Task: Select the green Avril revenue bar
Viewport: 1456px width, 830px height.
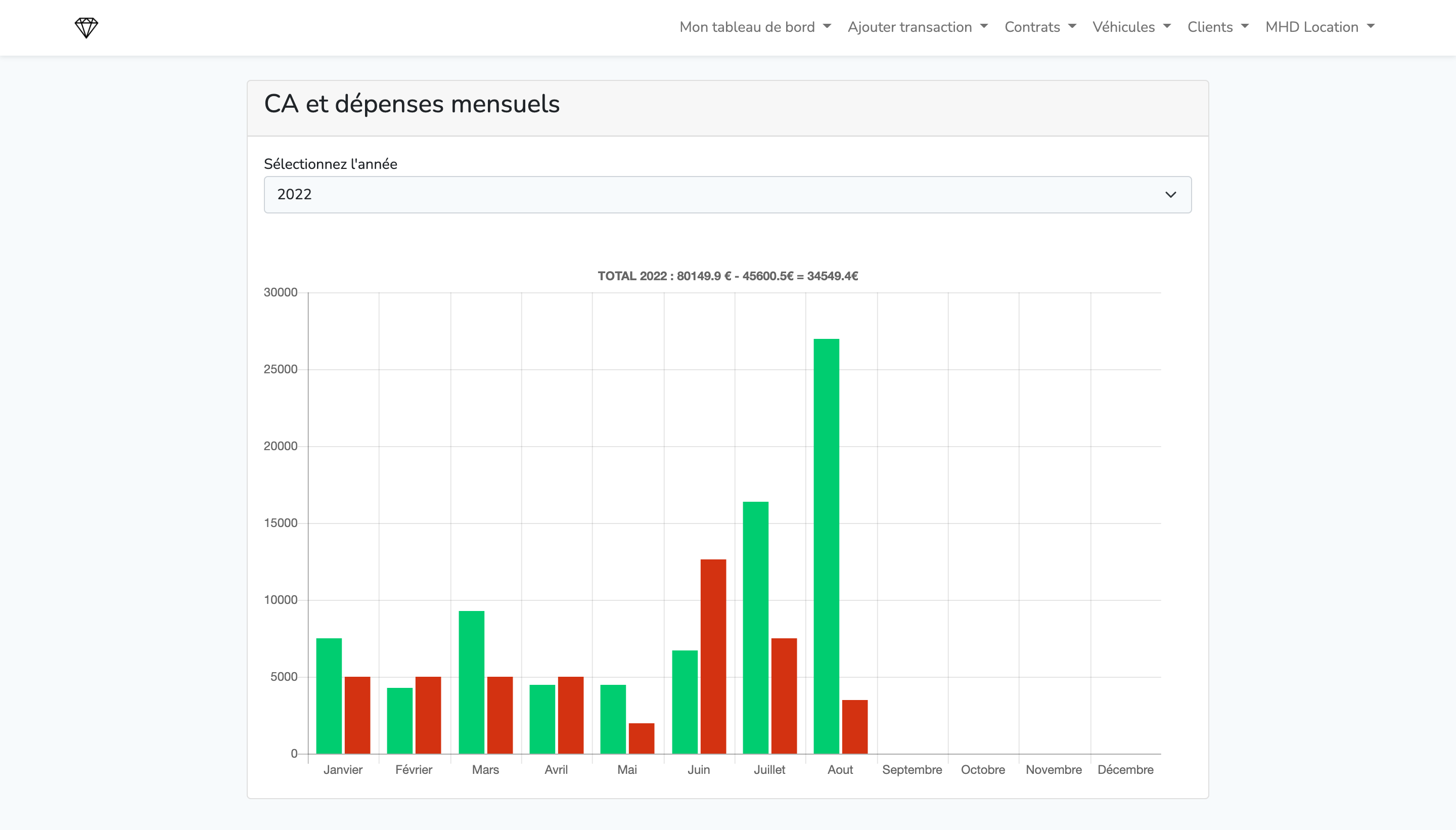Action: point(542,719)
